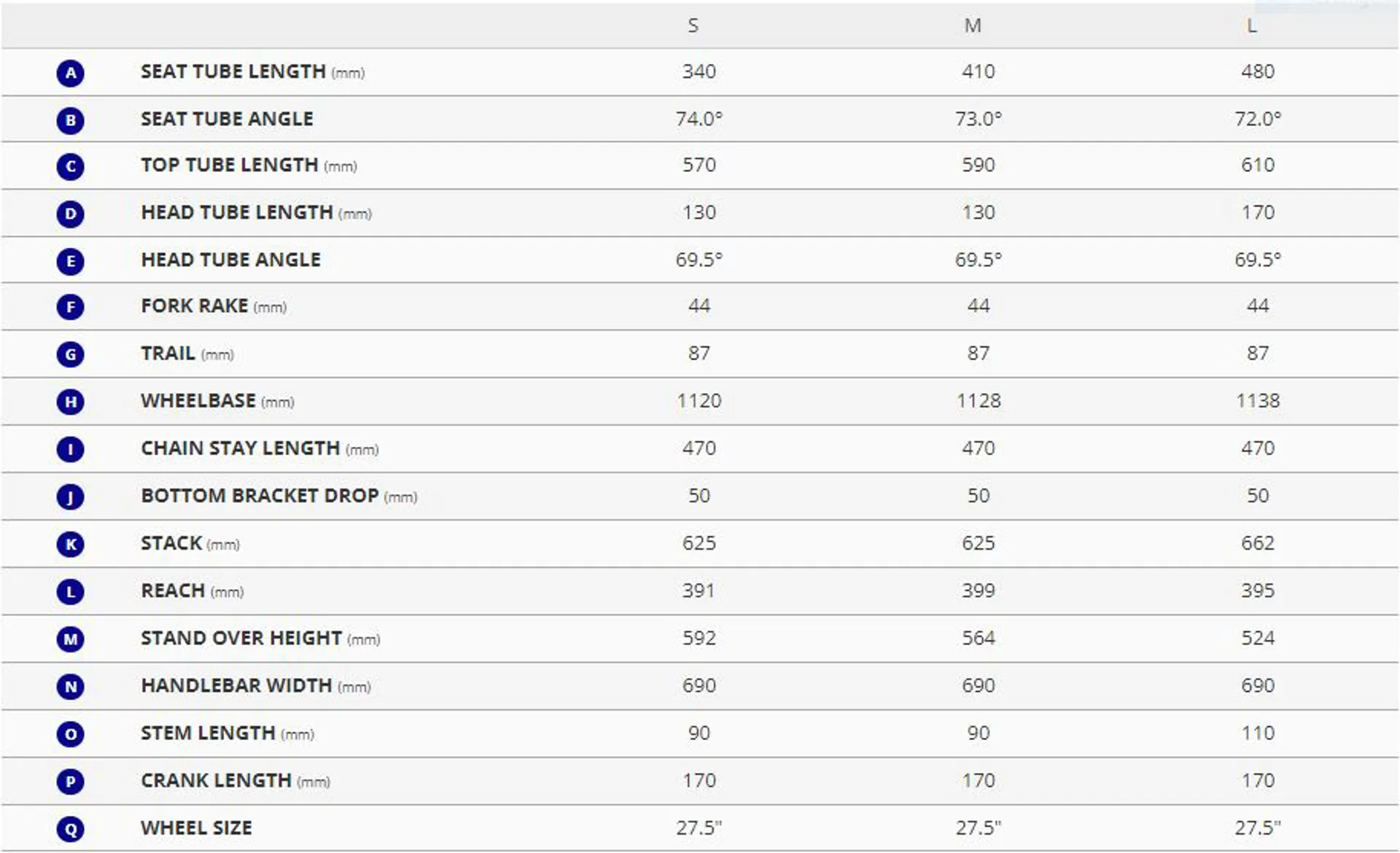Select the H icon for Wheelbase

tap(70, 402)
